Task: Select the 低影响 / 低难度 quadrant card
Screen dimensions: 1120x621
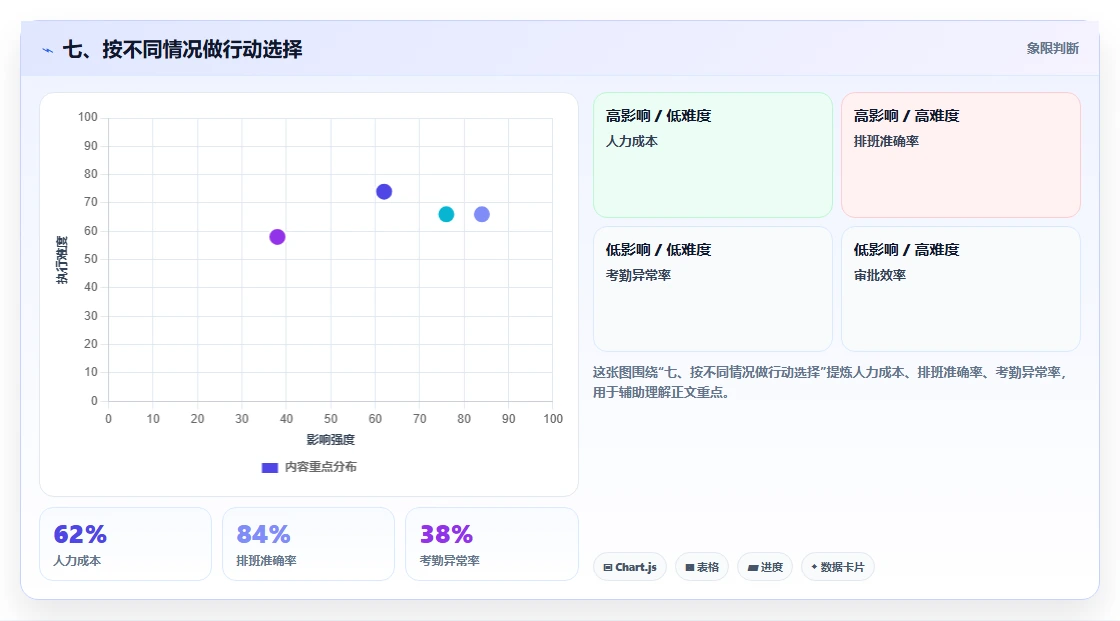Action: point(713,289)
